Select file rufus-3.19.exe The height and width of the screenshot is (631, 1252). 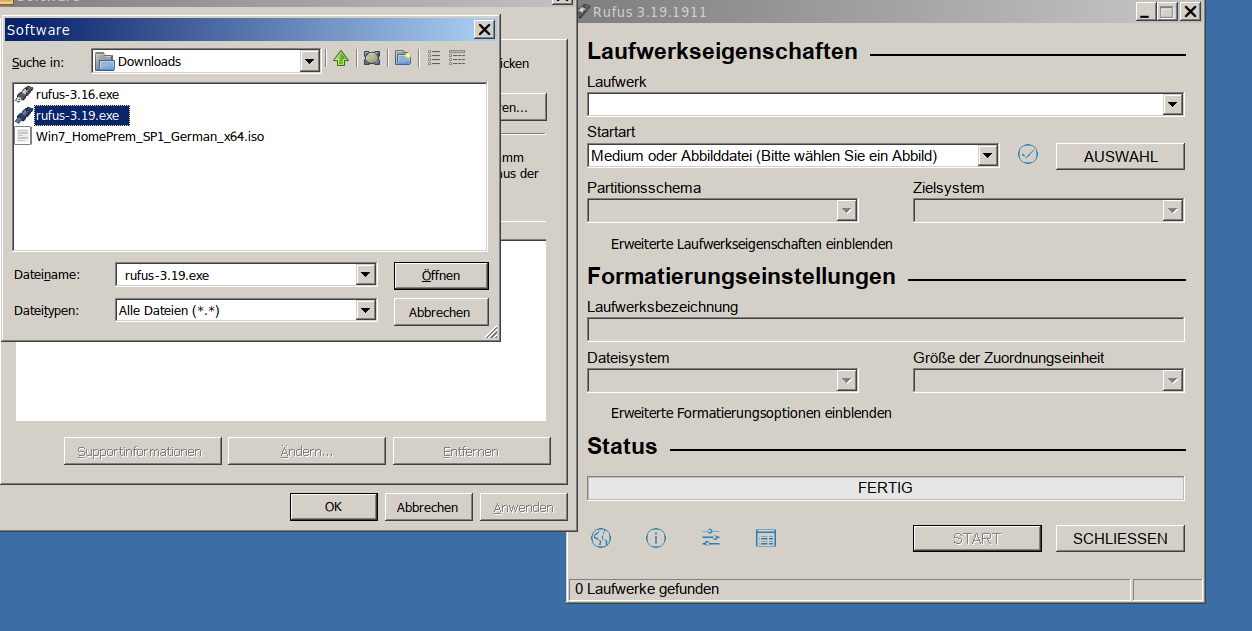tap(77, 116)
